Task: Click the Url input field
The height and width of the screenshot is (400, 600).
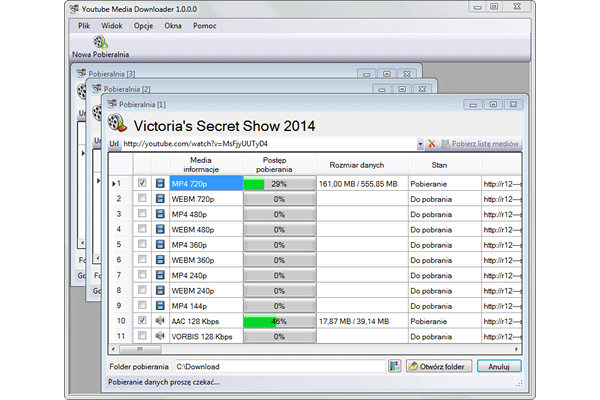Action: click(x=269, y=144)
